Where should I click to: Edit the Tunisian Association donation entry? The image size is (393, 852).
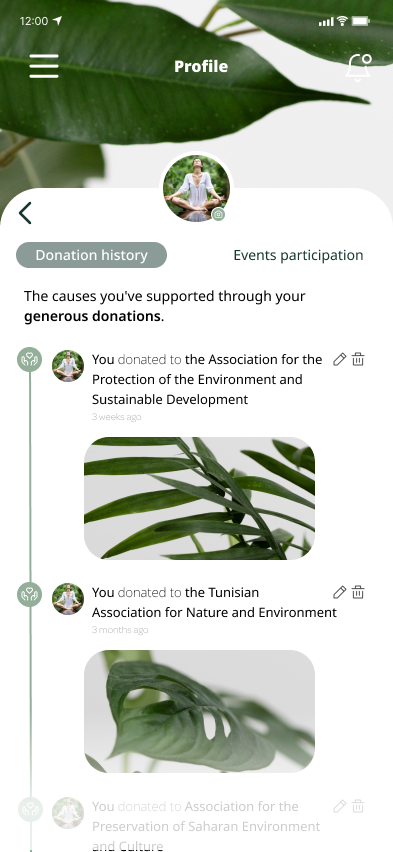[x=339, y=592]
